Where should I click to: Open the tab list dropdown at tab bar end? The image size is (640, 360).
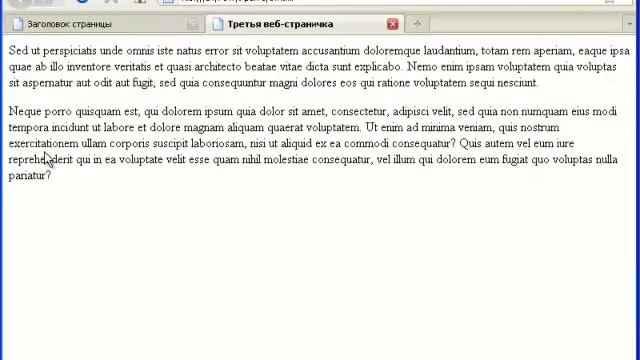(629, 24)
